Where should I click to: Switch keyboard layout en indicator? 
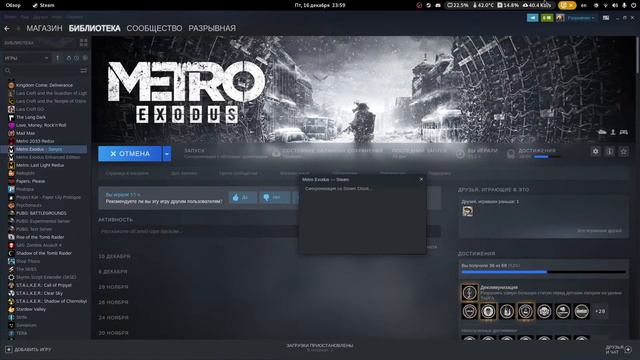[584, 5]
